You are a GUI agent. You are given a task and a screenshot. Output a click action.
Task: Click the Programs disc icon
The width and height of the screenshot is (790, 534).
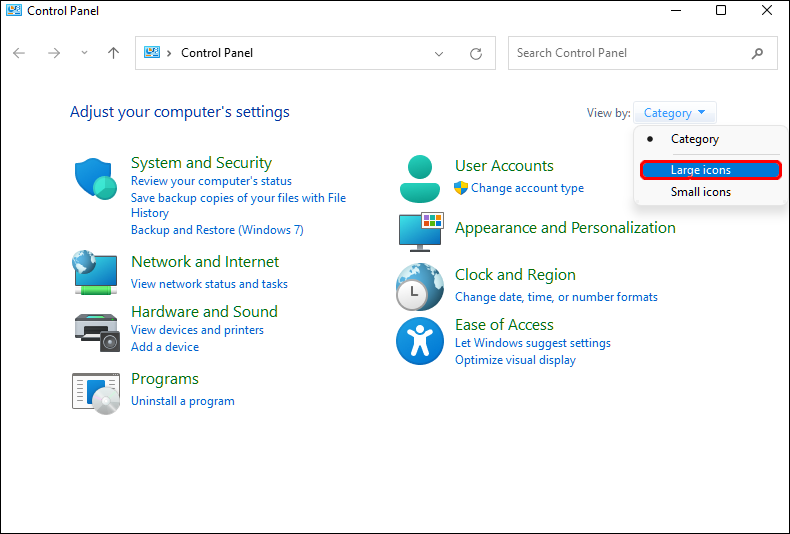(x=96, y=390)
